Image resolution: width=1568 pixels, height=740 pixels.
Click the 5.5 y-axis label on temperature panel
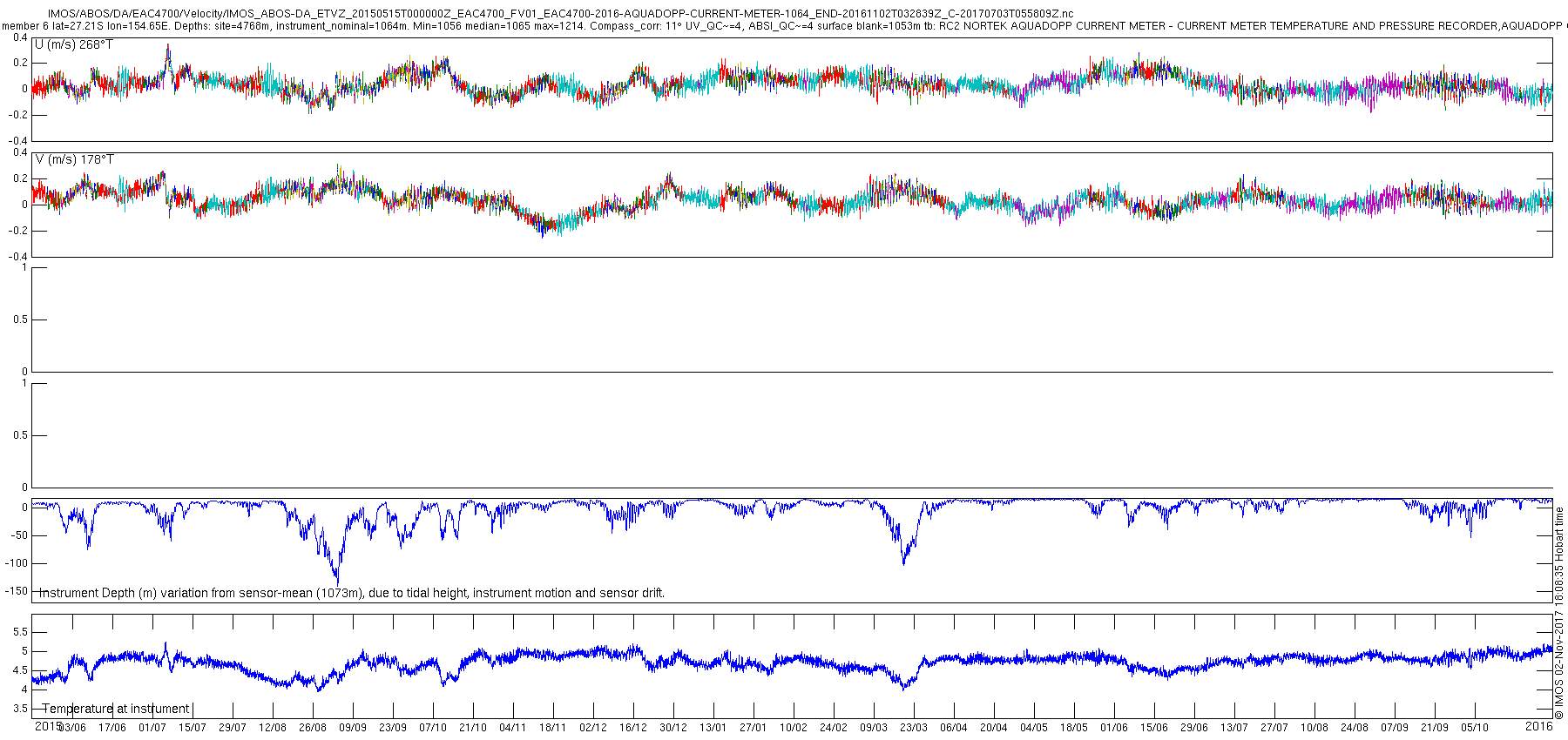pos(20,632)
